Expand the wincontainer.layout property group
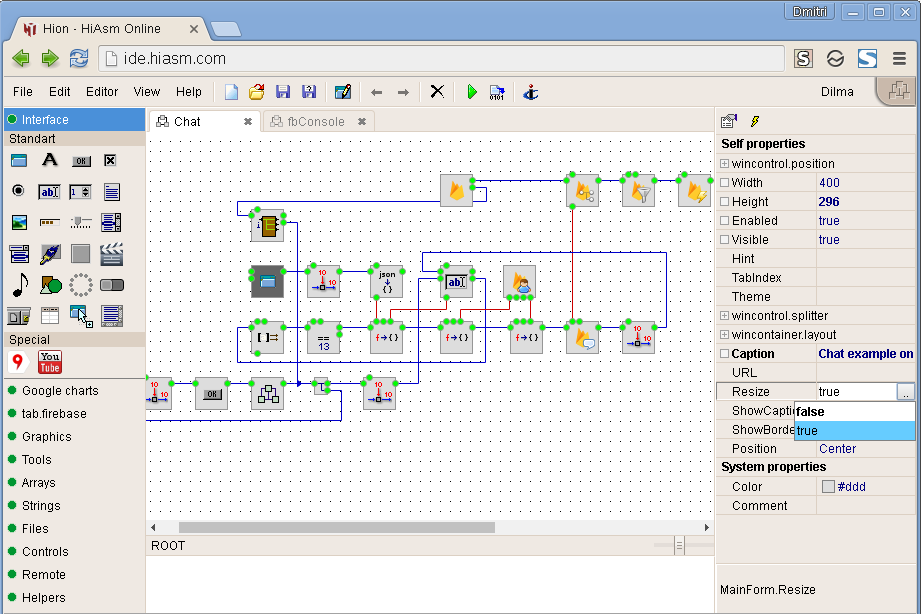This screenshot has width=921, height=614. (725, 335)
